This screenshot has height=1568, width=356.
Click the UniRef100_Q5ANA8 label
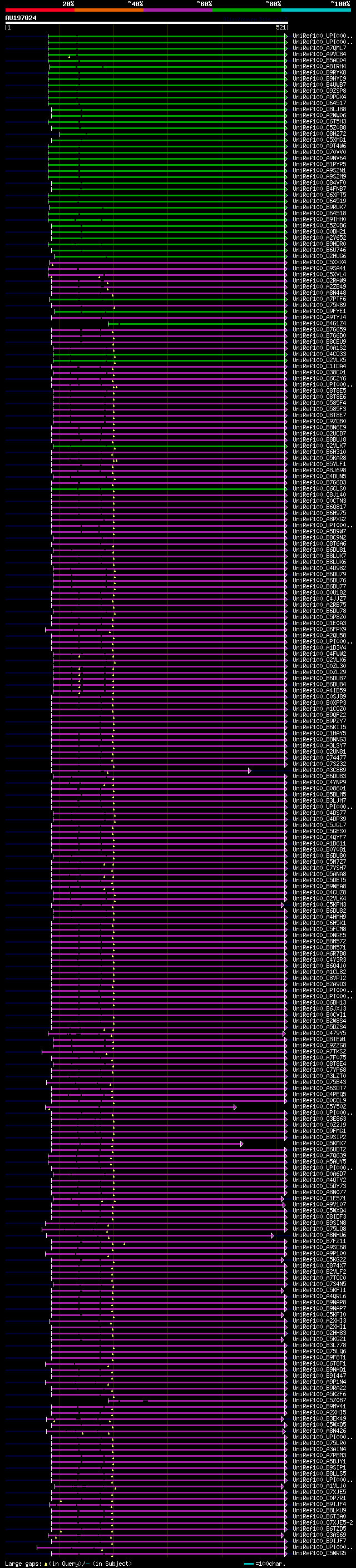click(x=319, y=874)
